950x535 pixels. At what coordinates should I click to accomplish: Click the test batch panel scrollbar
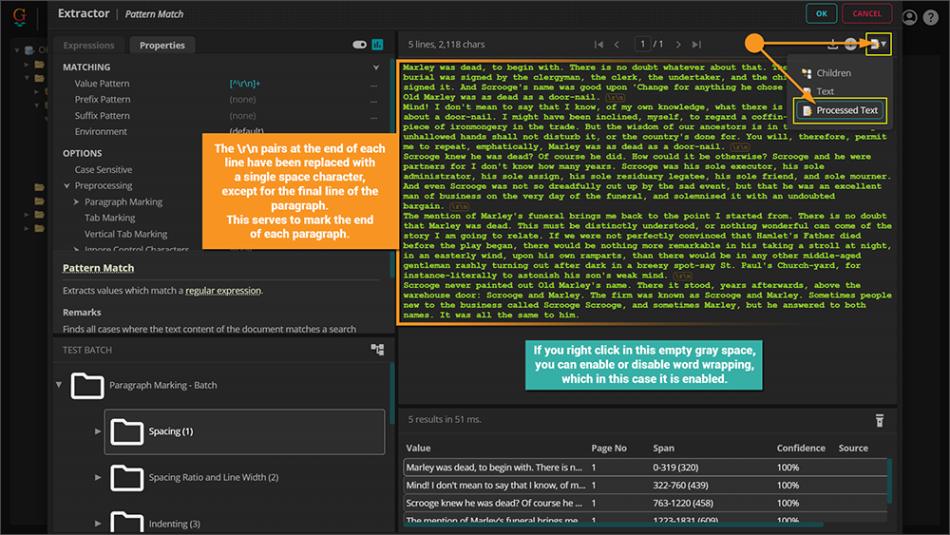(392, 393)
